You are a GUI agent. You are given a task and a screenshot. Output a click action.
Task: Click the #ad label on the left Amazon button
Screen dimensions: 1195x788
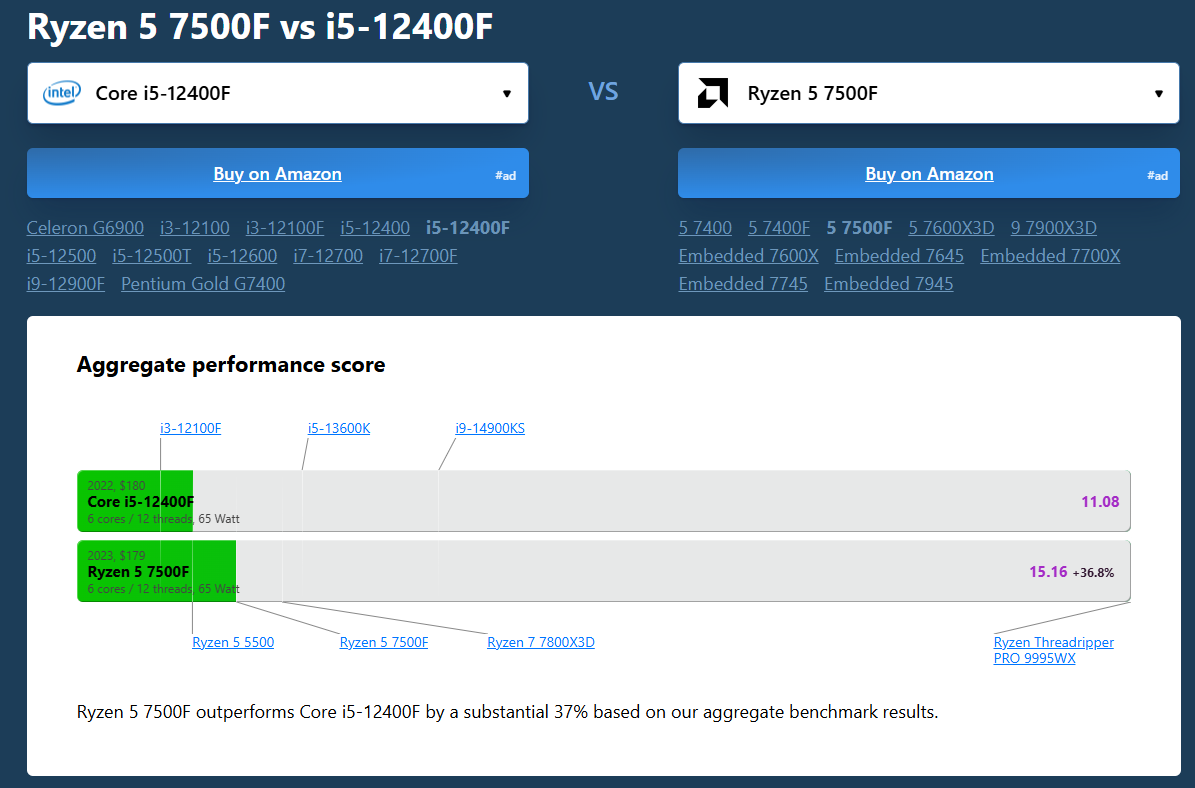tap(505, 176)
